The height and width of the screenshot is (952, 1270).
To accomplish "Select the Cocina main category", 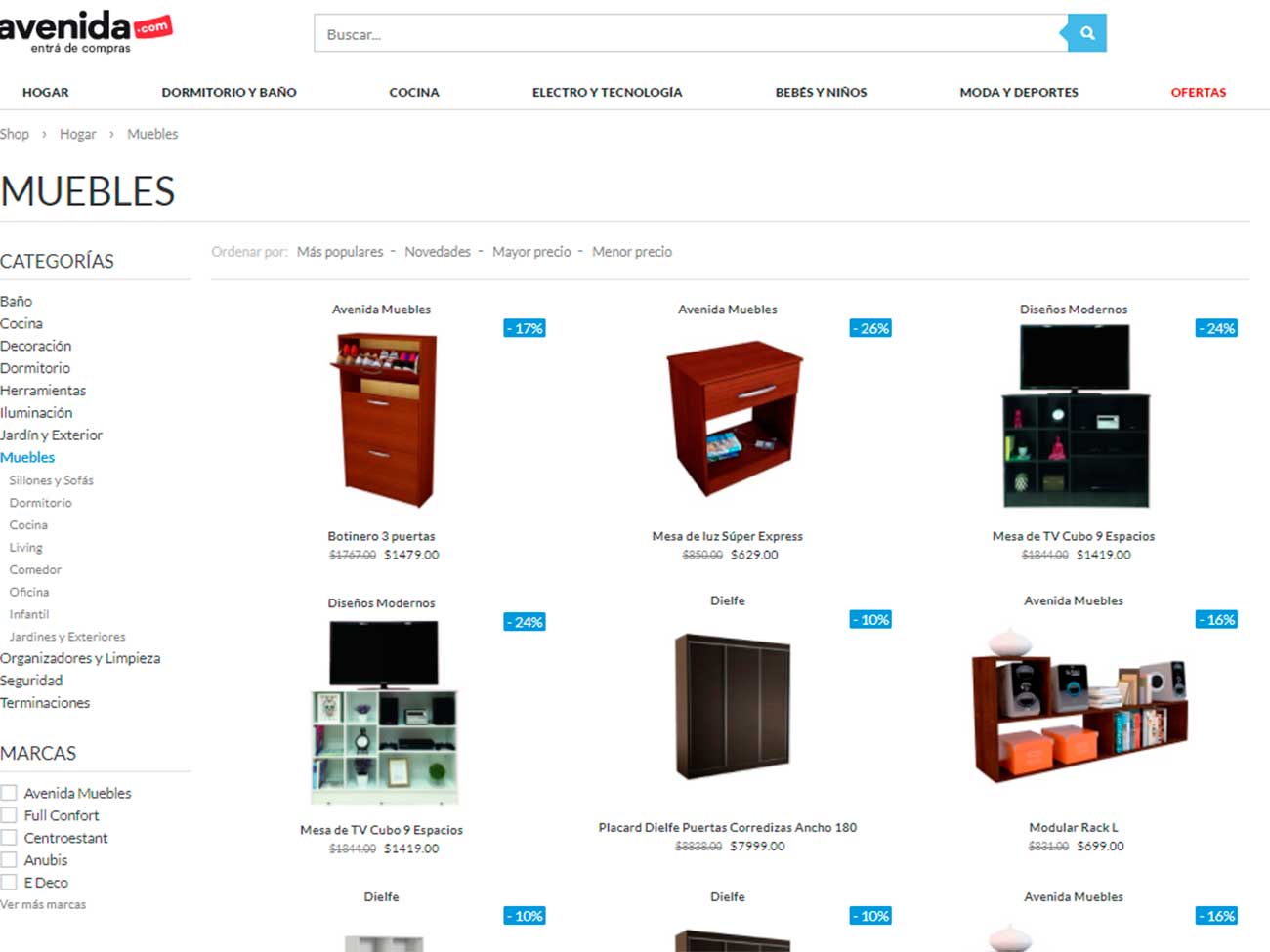I will [21, 323].
